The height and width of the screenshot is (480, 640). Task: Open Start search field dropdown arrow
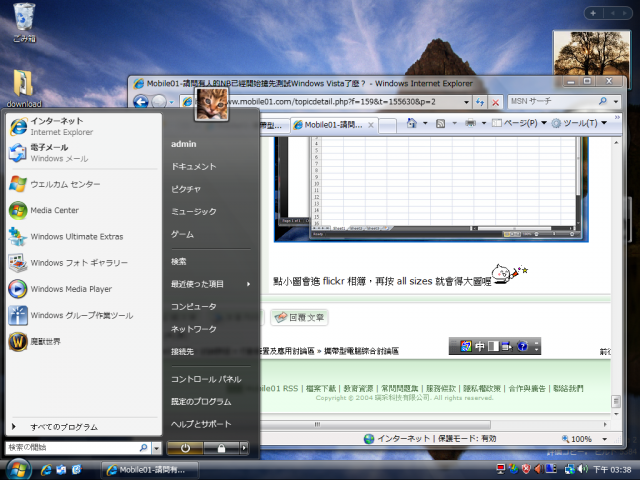pyautogui.click(x=156, y=448)
